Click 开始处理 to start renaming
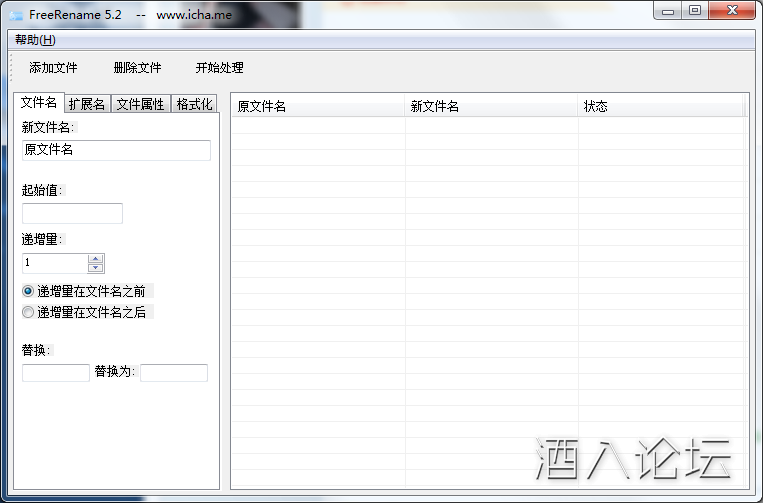The image size is (763, 503). point(219,68)
